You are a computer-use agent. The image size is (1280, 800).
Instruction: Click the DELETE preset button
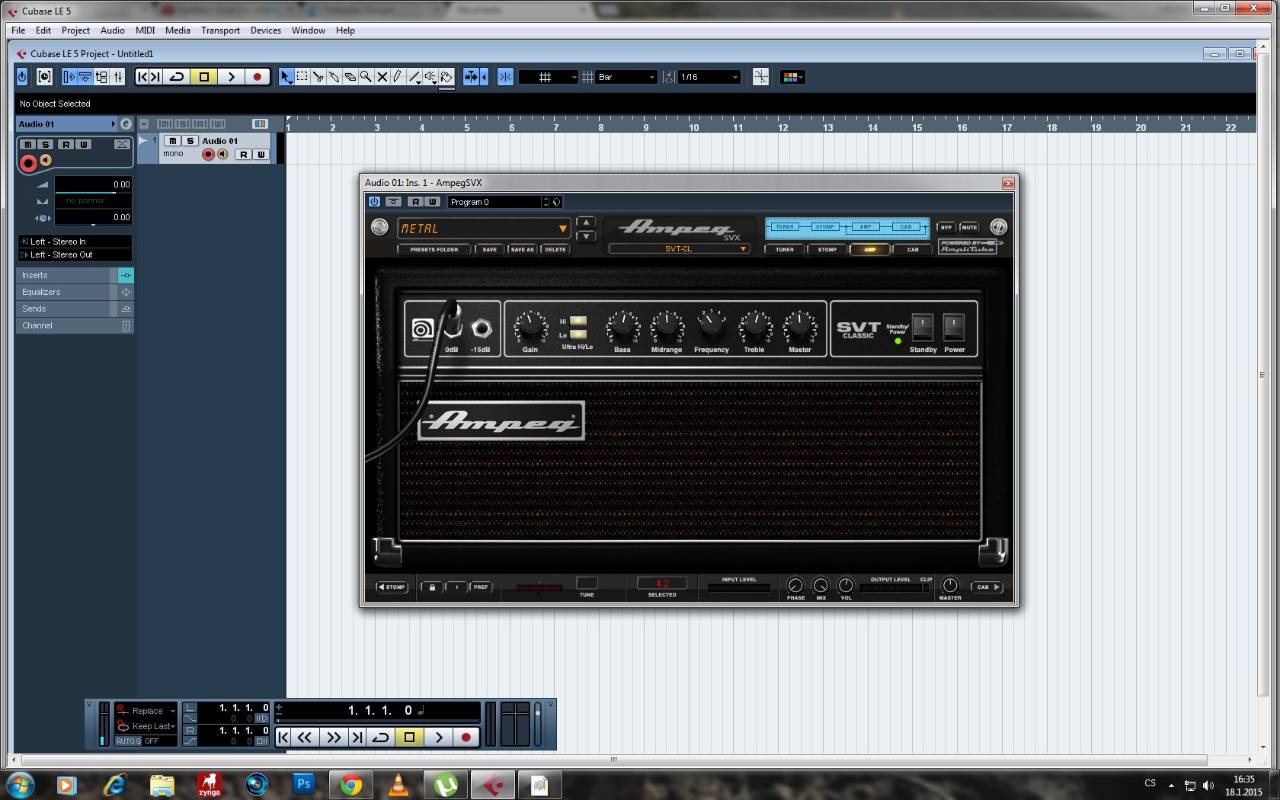(x=555, y=249)
